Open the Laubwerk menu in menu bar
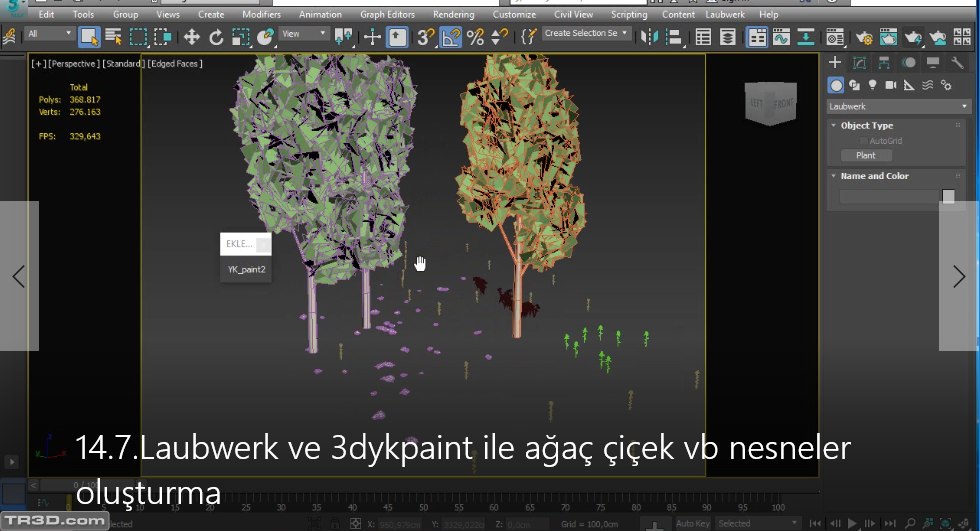This screenshot has width=980, height=531. (725, 15)
